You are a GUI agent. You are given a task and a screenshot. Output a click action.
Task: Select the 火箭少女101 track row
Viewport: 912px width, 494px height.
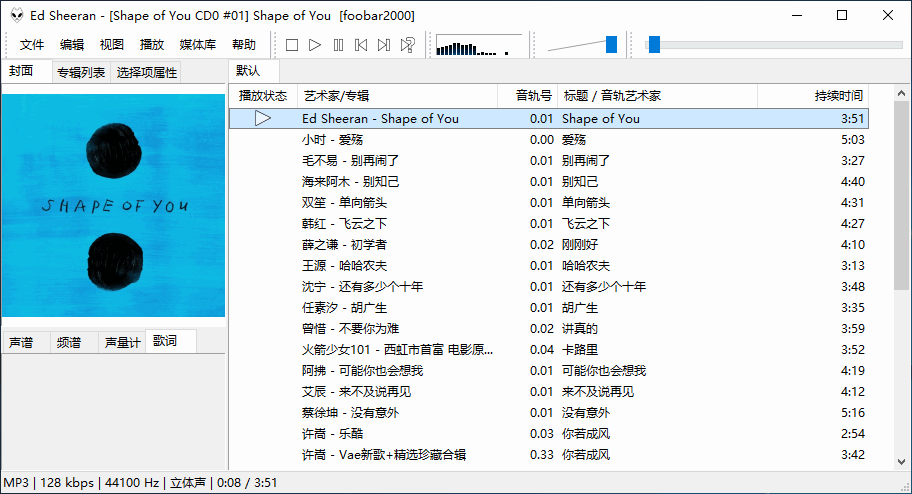pos(549,350)
